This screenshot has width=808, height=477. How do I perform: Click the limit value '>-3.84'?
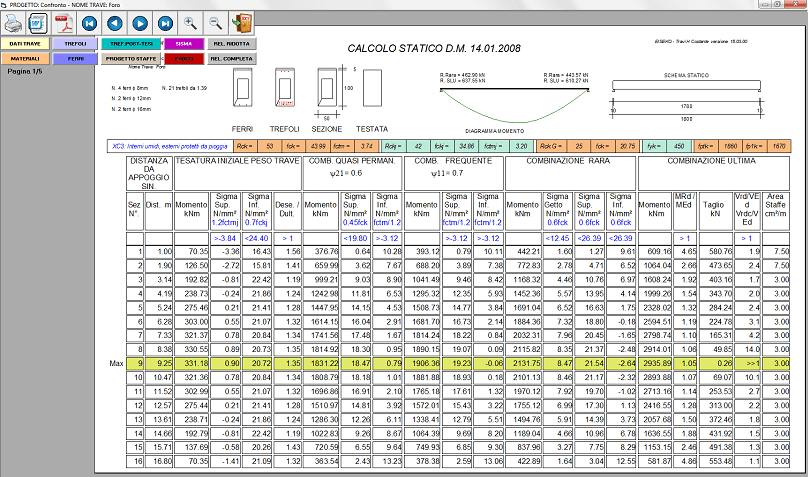coord(225,238)
